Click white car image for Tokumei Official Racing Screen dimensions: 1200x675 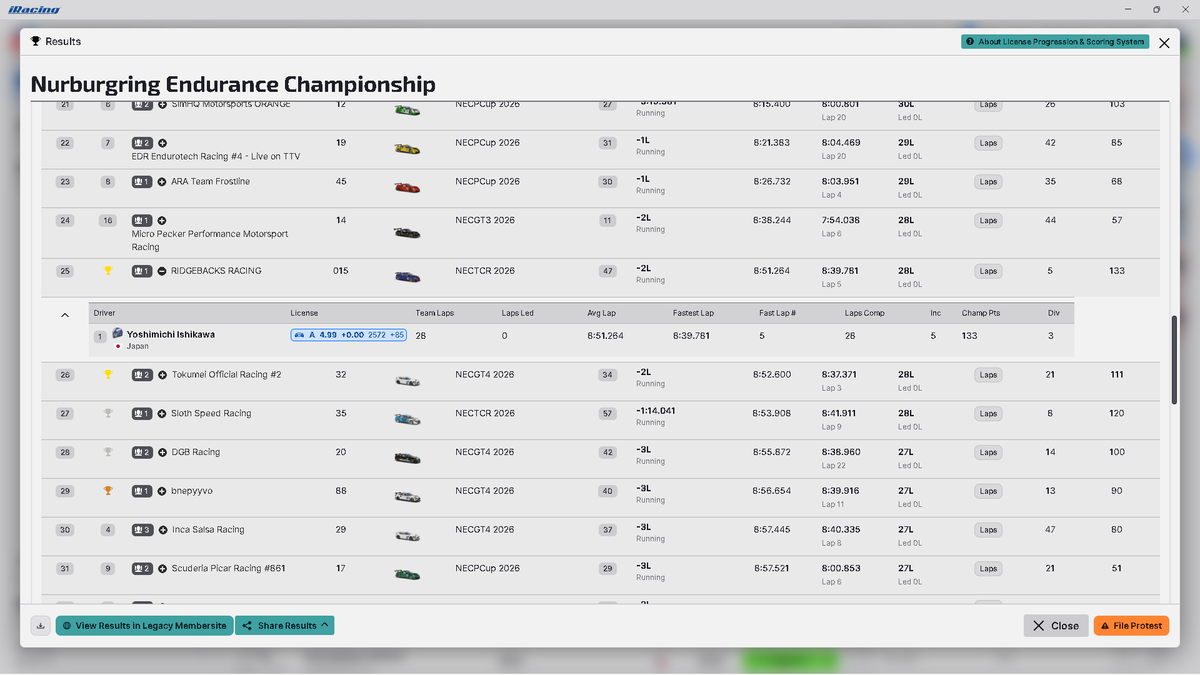tap(407, 381)
